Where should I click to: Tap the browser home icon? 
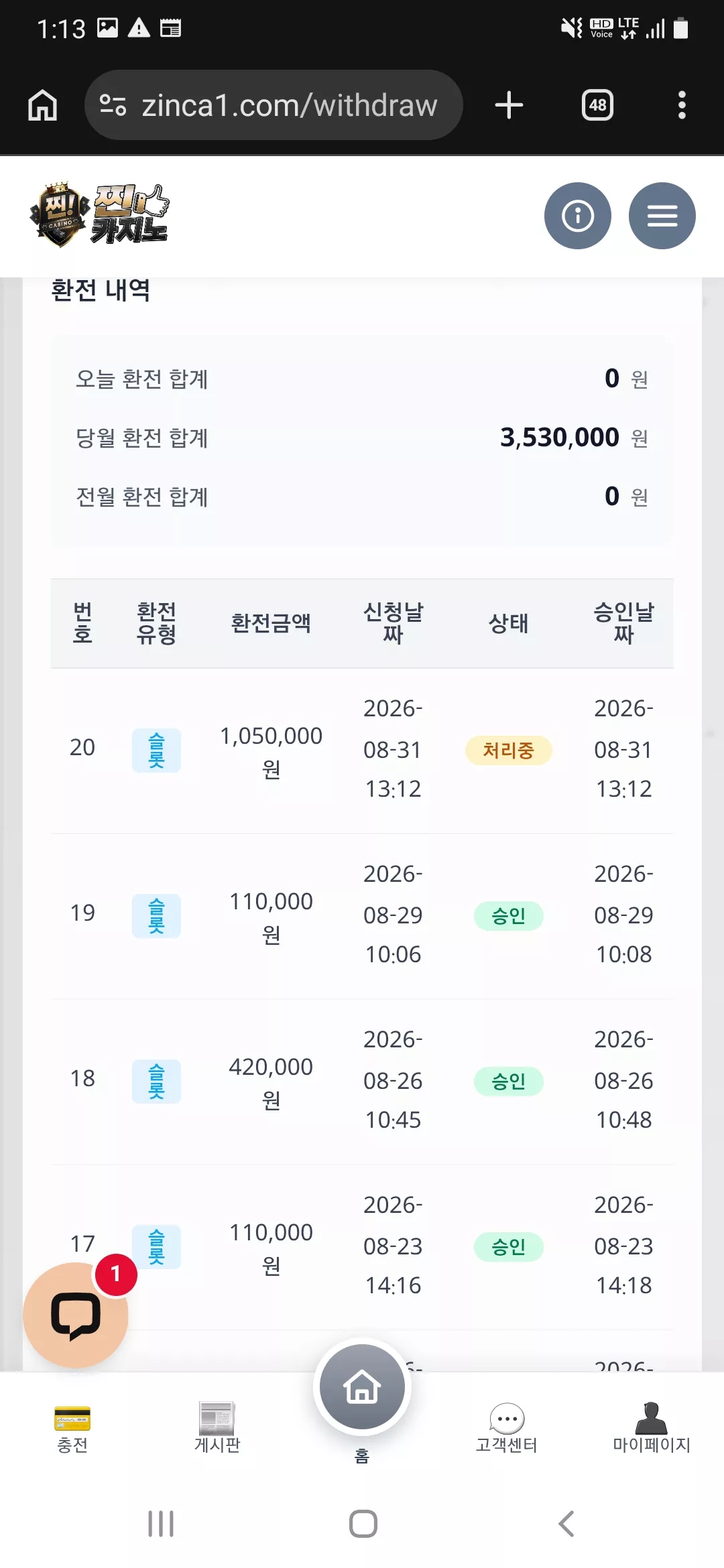pyautogui.click(x=42, y=105)
